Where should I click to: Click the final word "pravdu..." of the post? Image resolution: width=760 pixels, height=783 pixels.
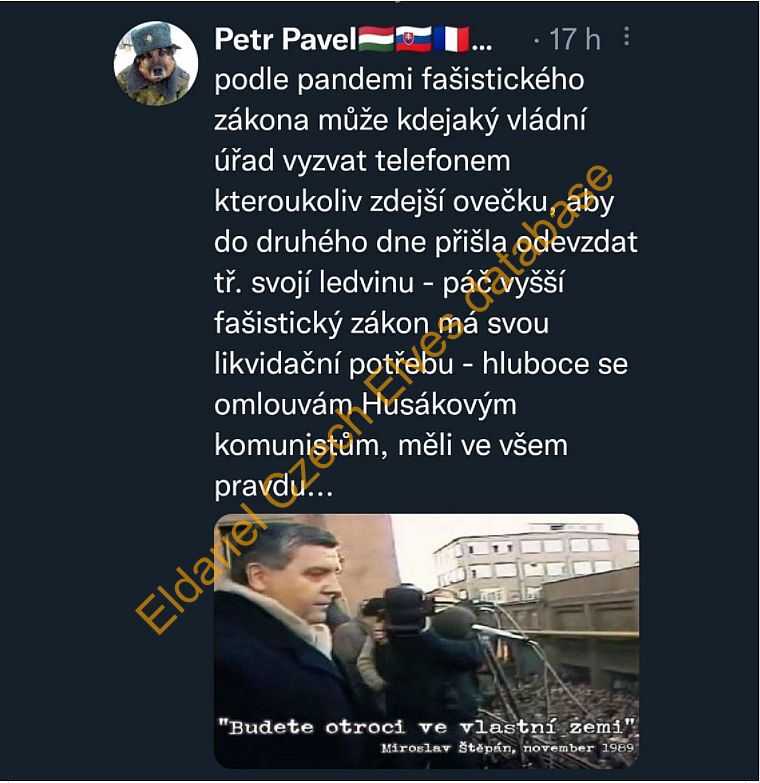[x=273, y=486]
